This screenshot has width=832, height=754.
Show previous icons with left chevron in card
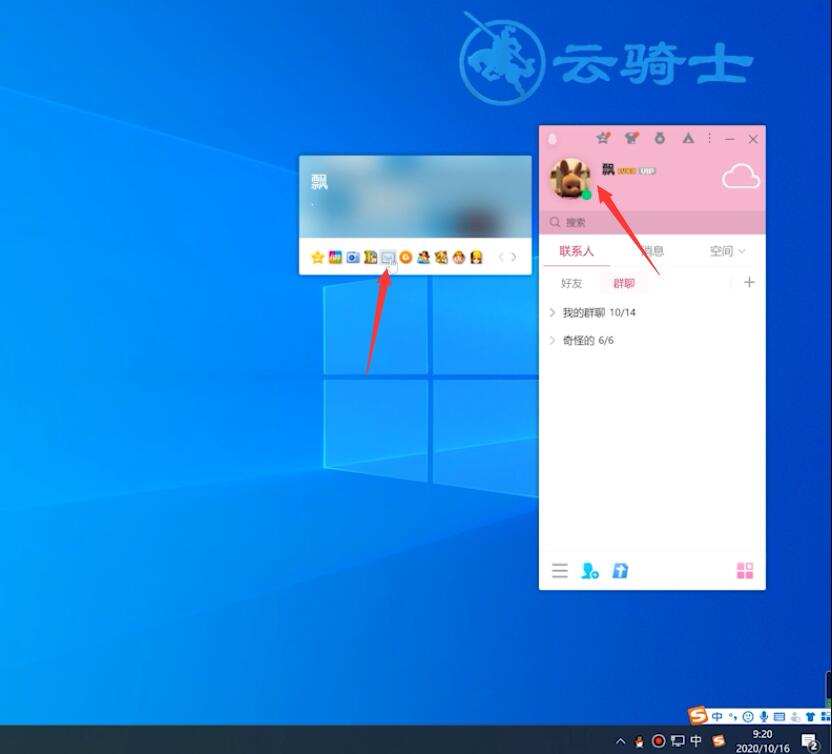coord(501,257)
